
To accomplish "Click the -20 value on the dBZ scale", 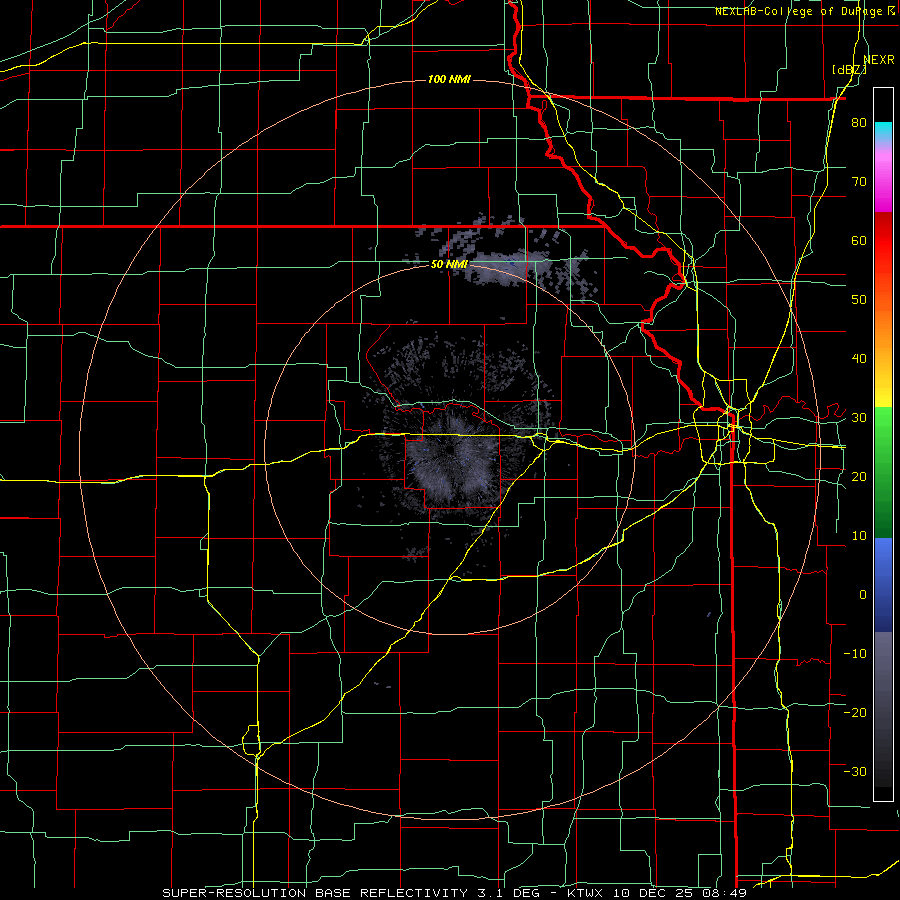I will point(855,712).
